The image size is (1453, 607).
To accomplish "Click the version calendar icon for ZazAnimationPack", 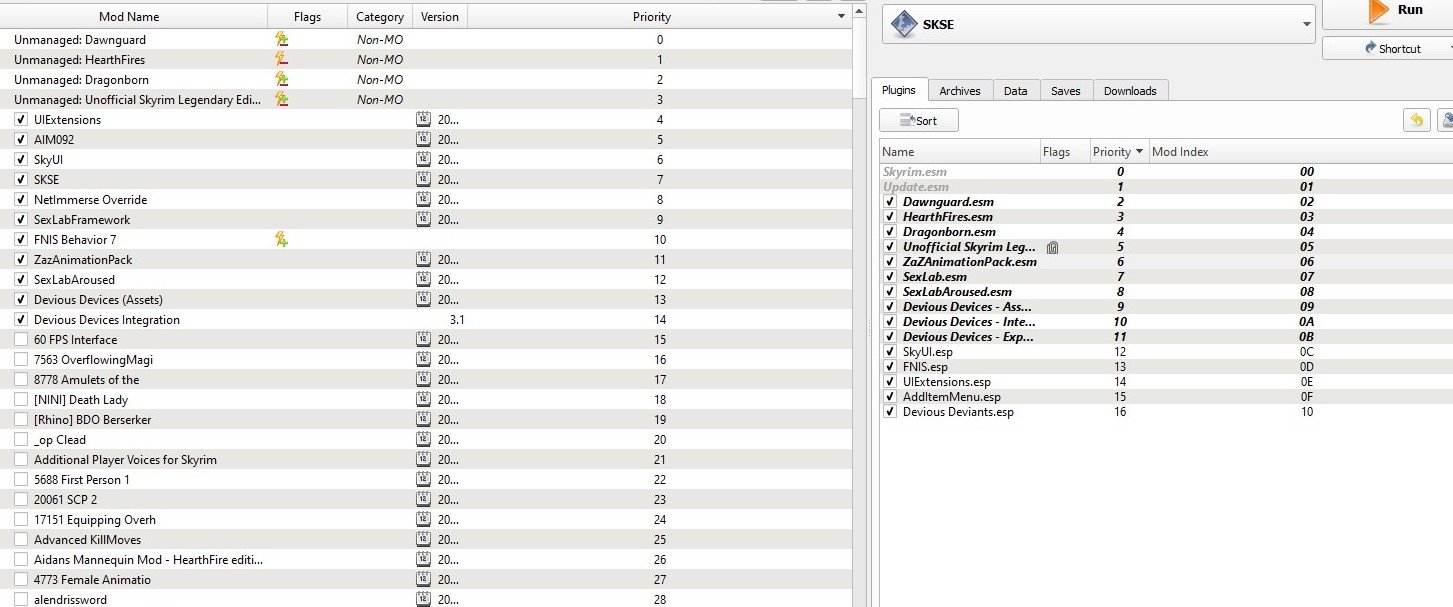I will [x=423, y=259].
